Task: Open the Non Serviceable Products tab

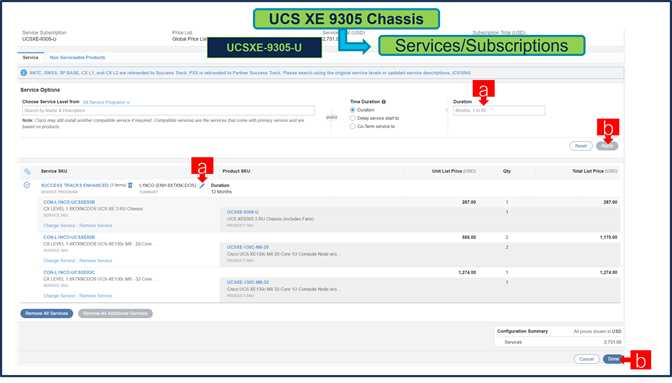Action: coord(78,57)
